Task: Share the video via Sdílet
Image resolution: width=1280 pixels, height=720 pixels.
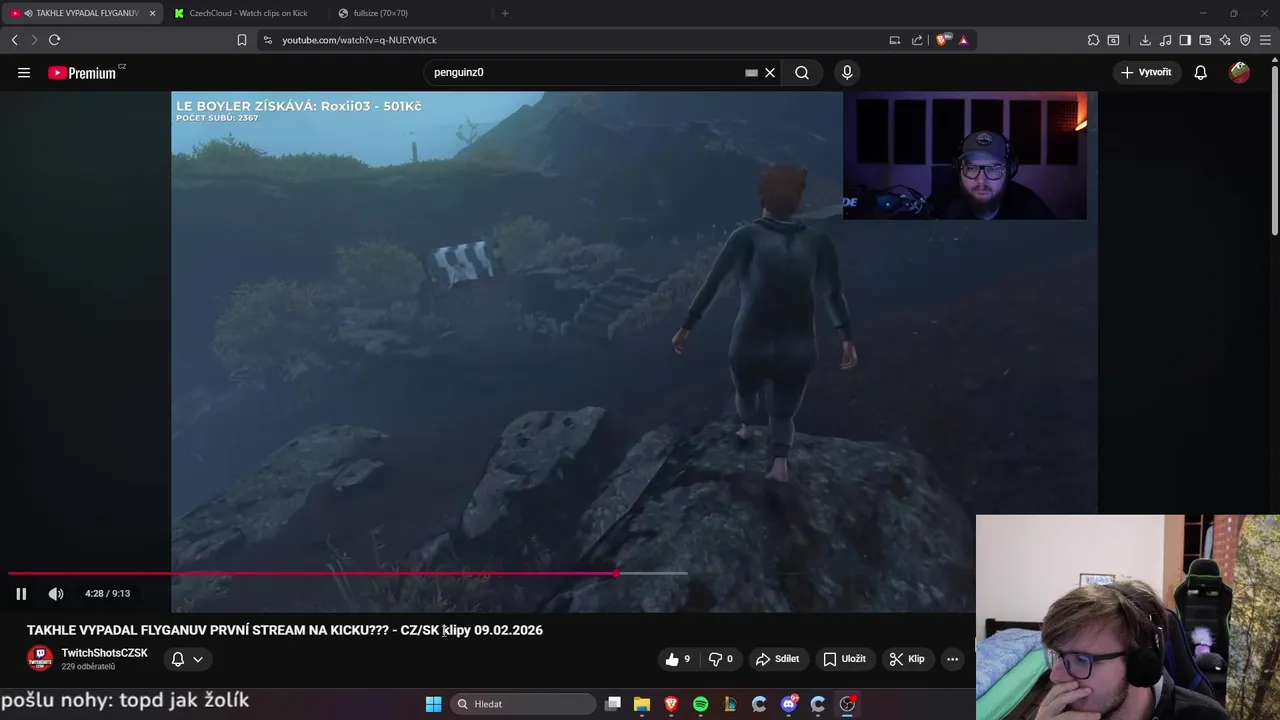Action: [x=777, y=659]
